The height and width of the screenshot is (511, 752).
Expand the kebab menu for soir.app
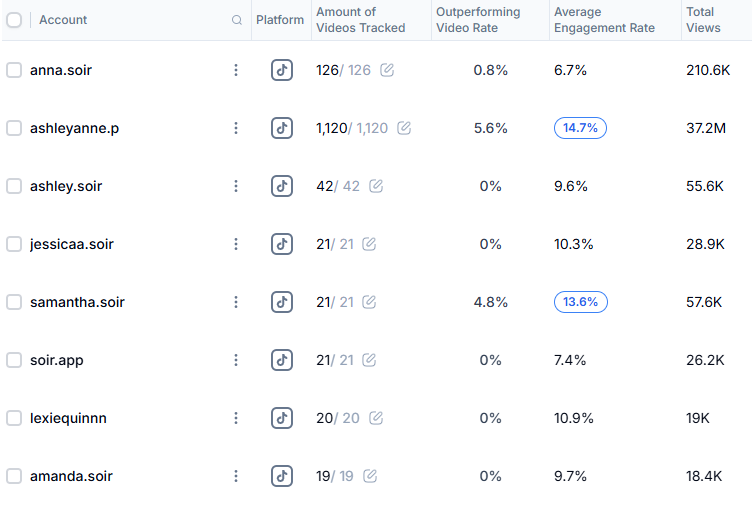click(236, 360)
